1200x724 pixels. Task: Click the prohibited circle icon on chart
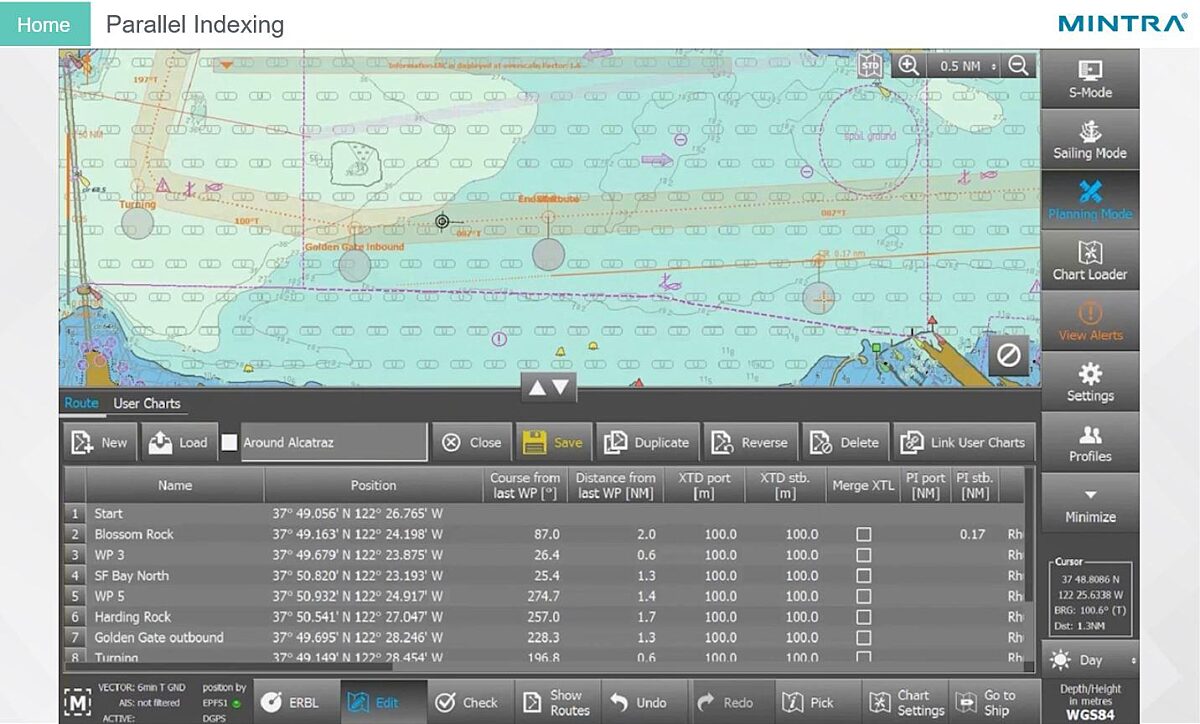pyautogui.click(x=1008, y=355)
